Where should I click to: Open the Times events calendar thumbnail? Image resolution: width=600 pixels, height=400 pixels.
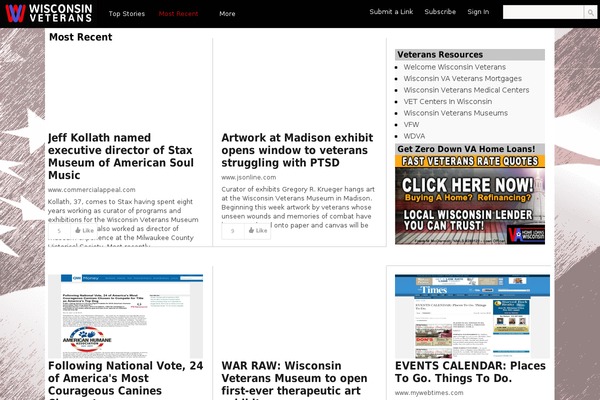click(x=472, y=316)
